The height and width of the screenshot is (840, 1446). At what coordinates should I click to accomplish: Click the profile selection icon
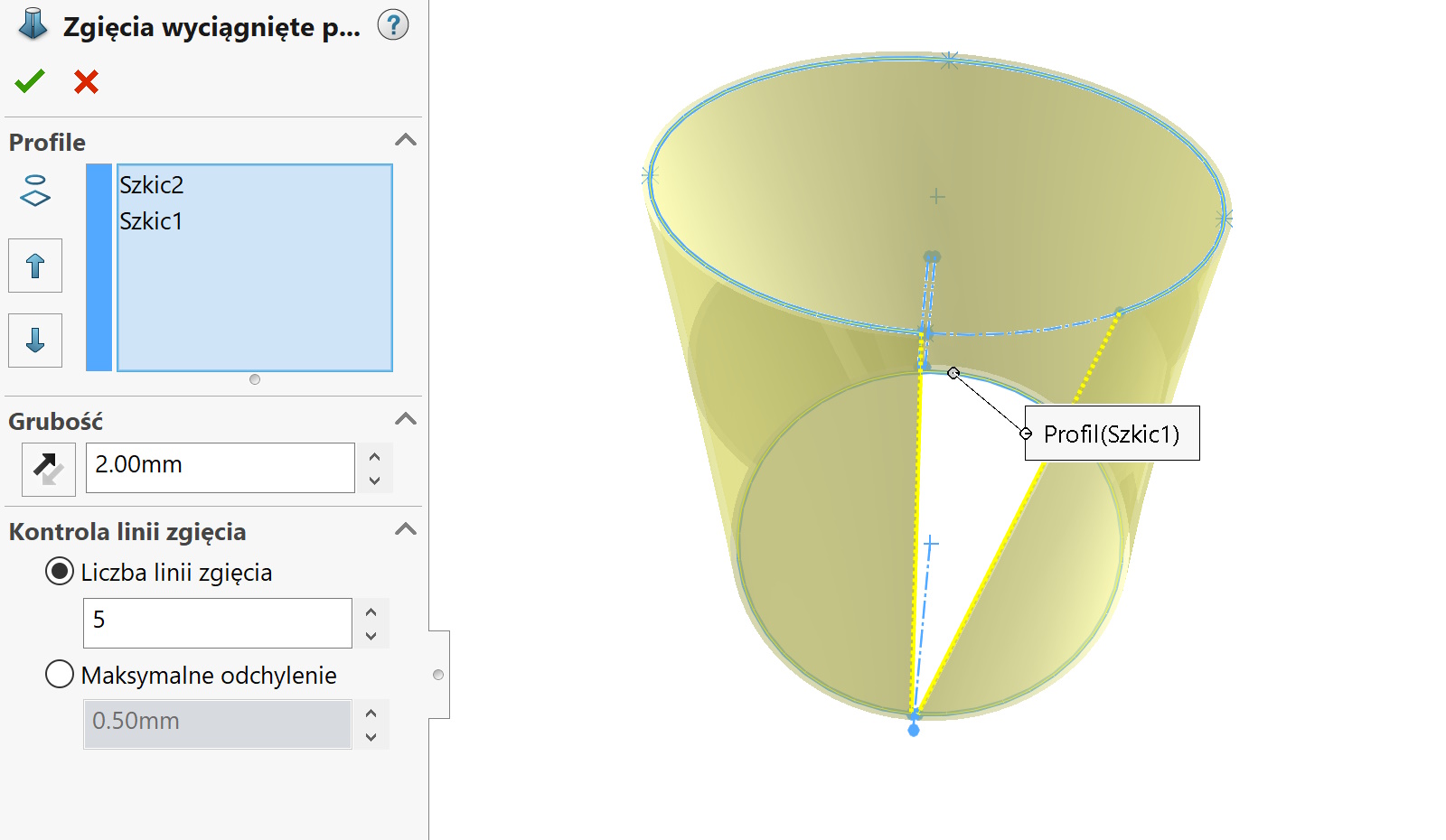[35, 191]
